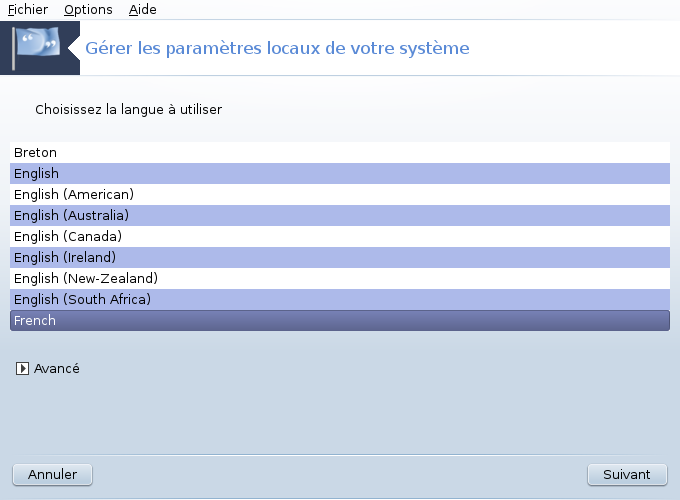This screenshot has height=500, width=680.
Task: Pick English (New-Zealand) in the list
Action: coord(340,278)
